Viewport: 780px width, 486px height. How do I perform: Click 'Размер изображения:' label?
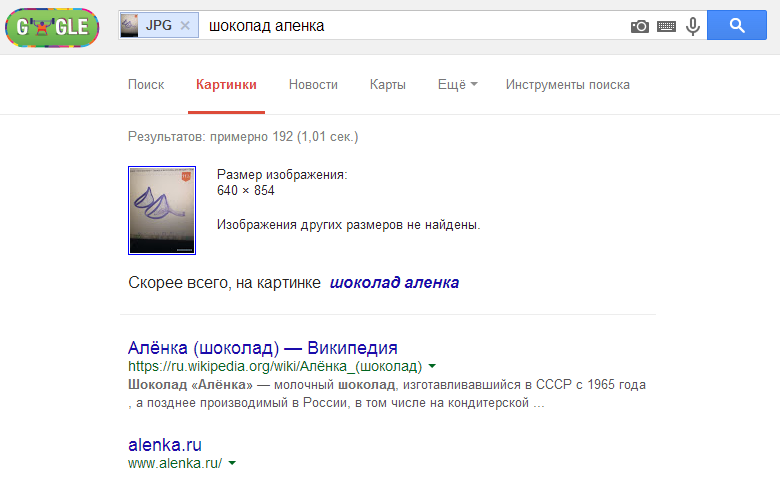282,175
